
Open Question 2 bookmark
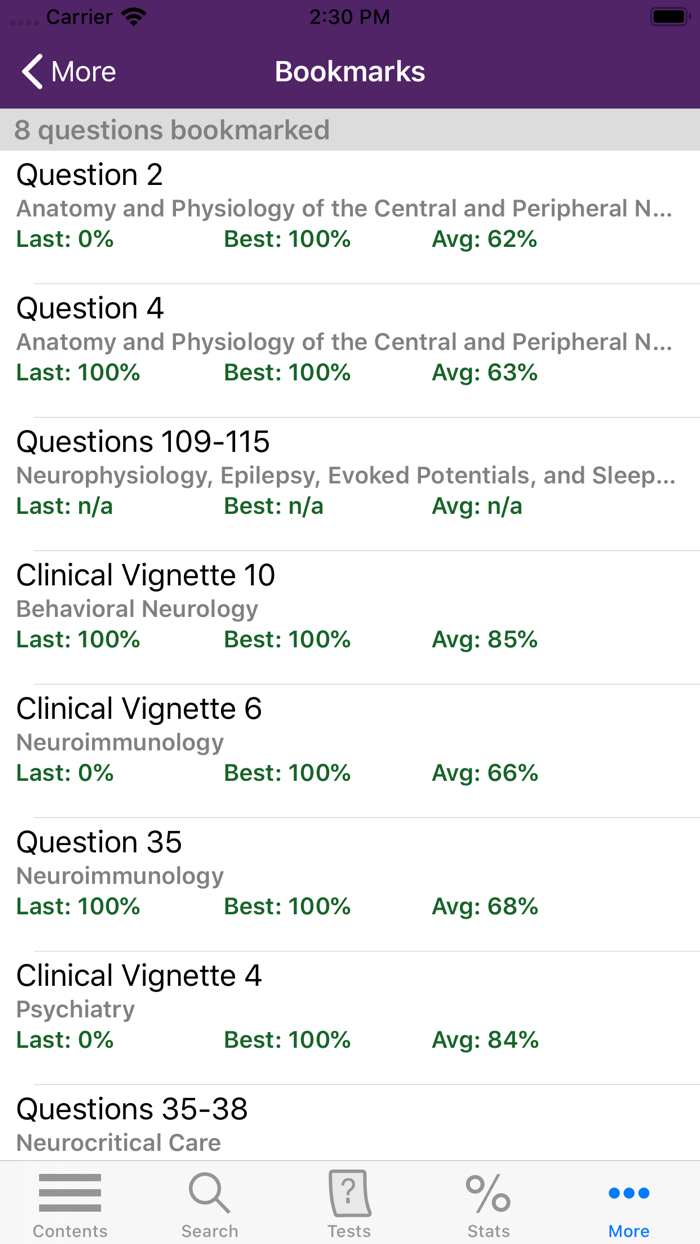coord(350,205)
